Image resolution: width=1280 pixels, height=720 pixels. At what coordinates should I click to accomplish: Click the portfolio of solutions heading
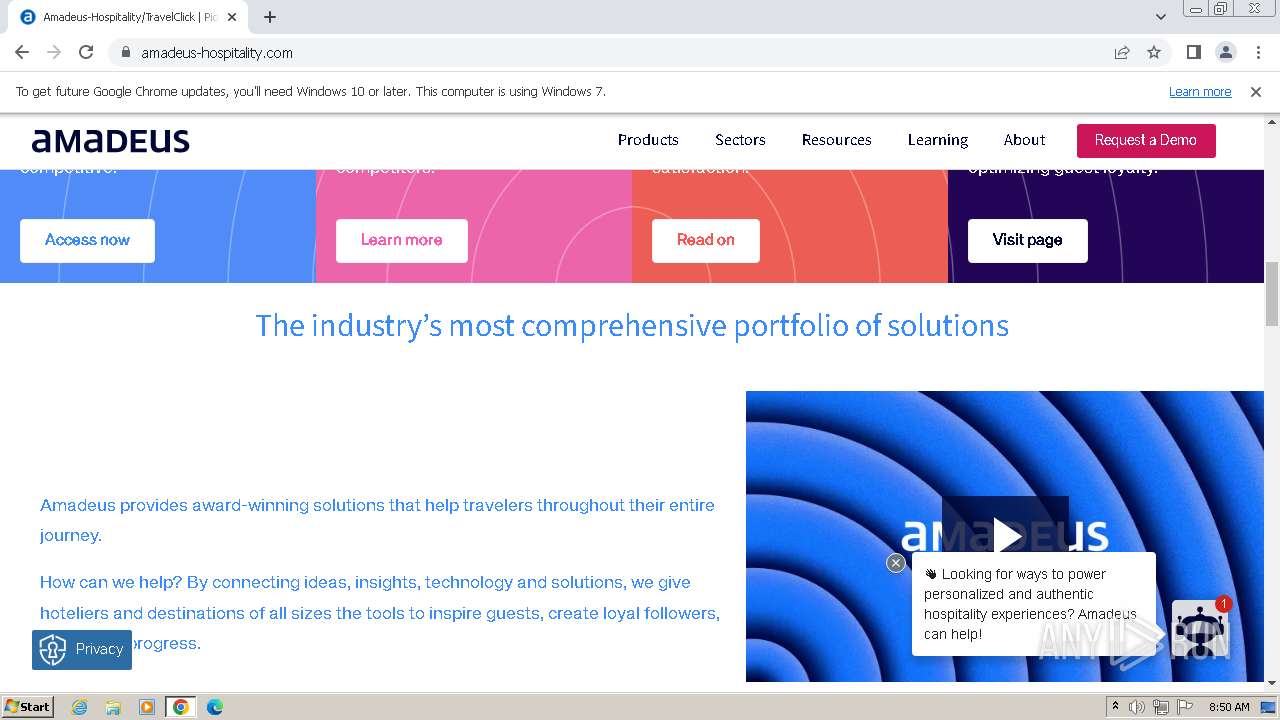pos(632,326)
